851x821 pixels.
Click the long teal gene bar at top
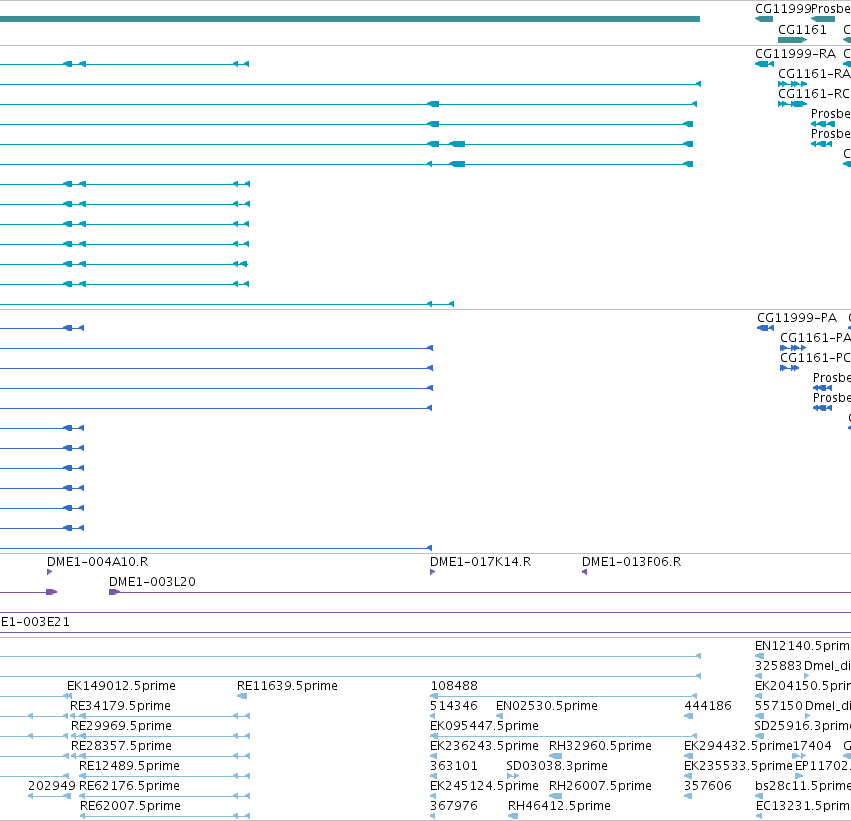(350, 19)
